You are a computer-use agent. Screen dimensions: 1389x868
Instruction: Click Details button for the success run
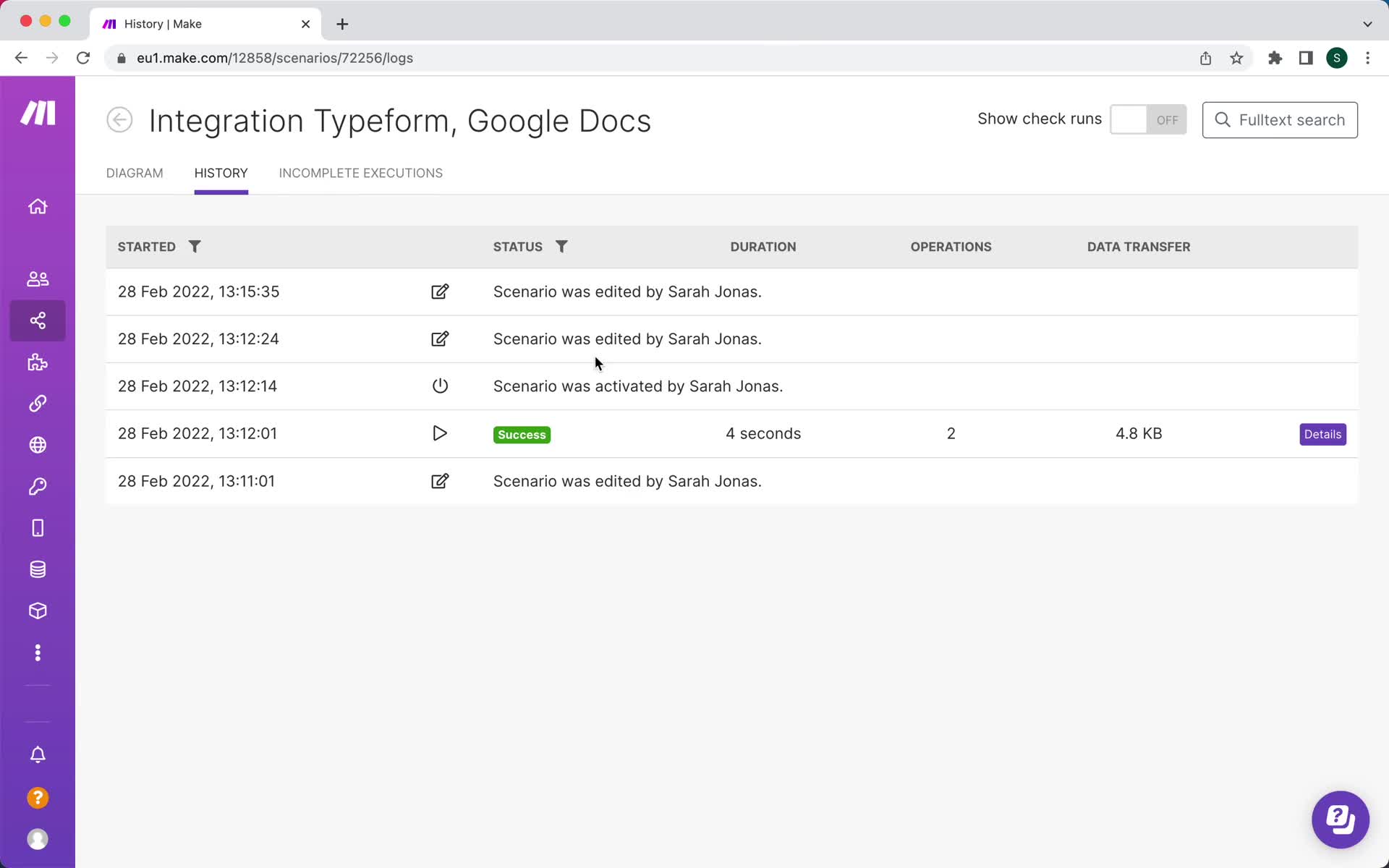click(x=1323, y=434)
